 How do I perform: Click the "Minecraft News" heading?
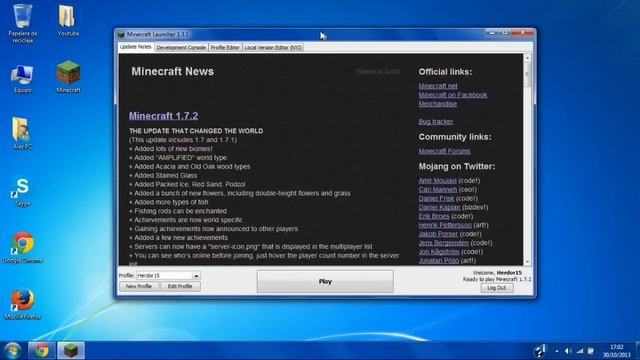(x=173, y=71)
